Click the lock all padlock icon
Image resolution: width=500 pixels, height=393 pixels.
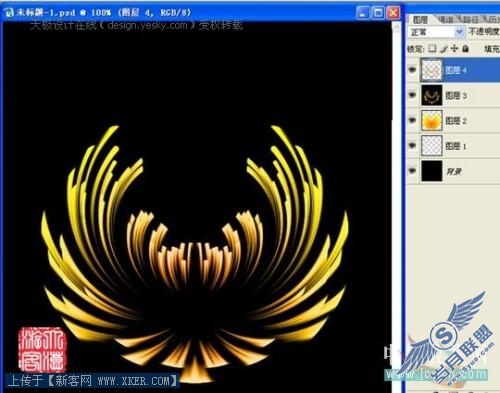(x=466, y=49)
